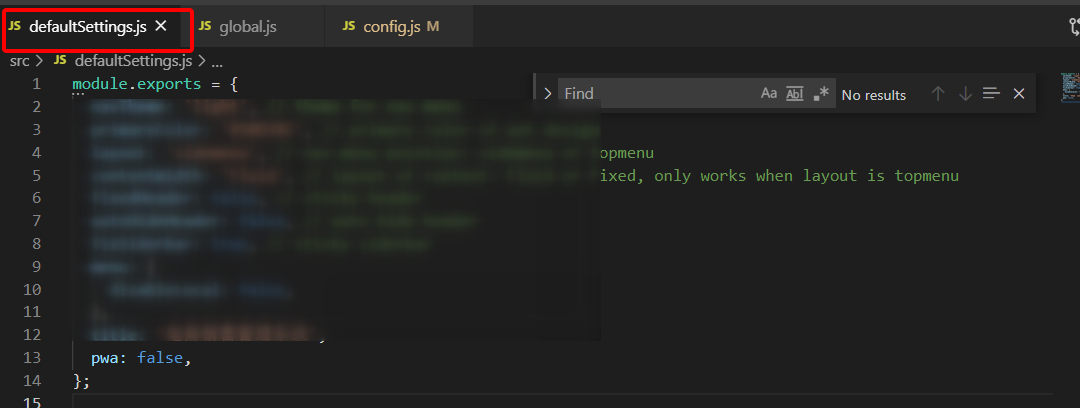
Task: Click the breadcrumb ellipsis symbol
Action: tap(217, 61)
